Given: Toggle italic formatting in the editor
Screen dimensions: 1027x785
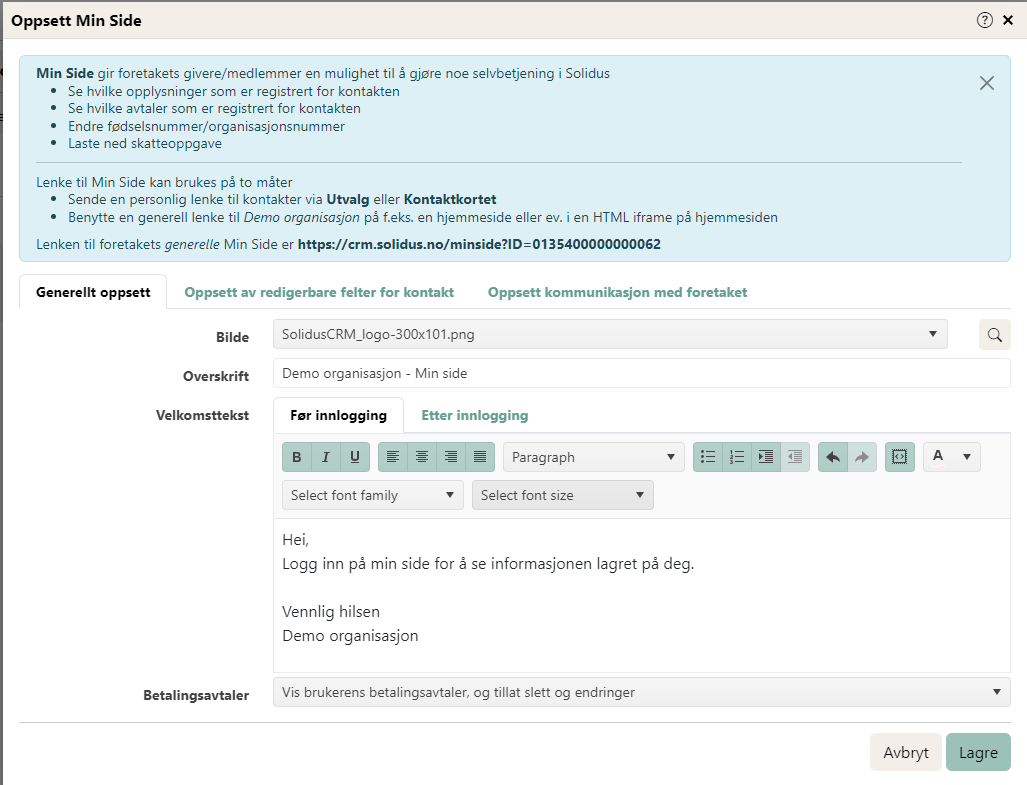Looking at the screenshot, I should click(325, 457).
